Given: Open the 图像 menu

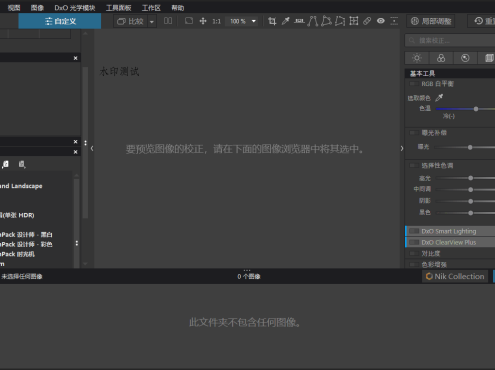Looking at the screenshot, I should 37,8.
